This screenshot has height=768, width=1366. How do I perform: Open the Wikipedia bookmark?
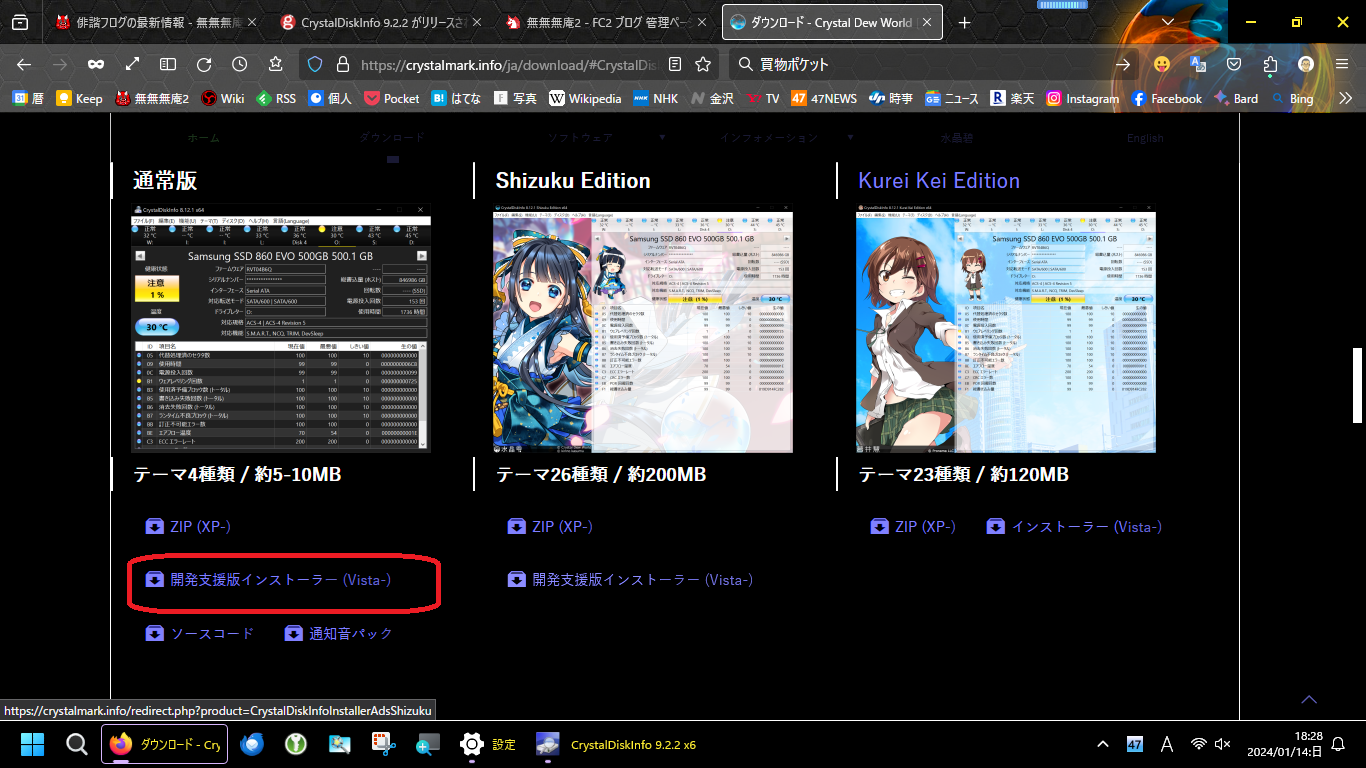585,98
